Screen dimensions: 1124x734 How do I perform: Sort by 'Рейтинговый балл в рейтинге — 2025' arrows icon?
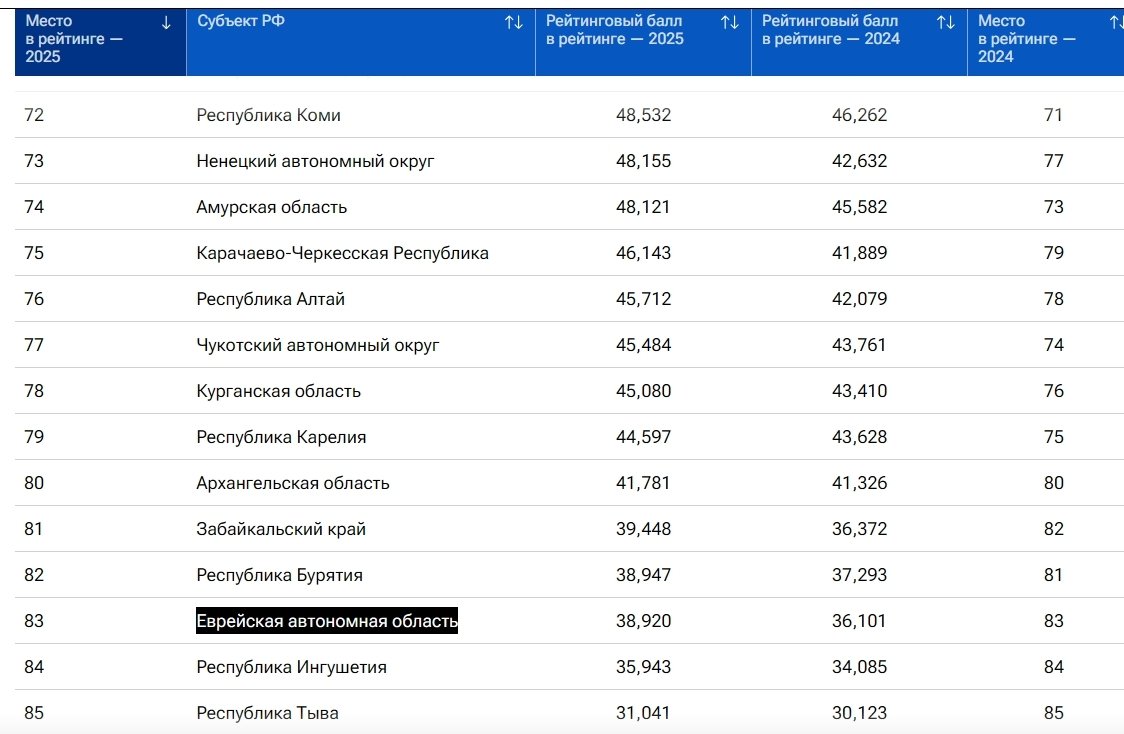click(x=729, y=22)
